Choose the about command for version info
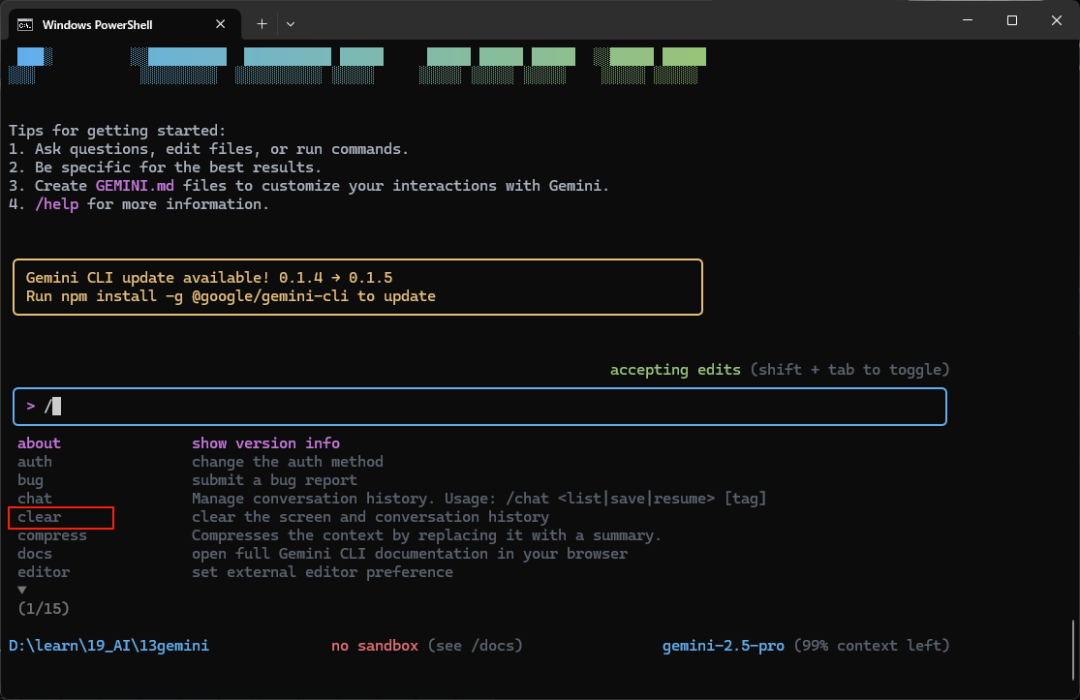The image size is (1080, 700). coord(39,442)
